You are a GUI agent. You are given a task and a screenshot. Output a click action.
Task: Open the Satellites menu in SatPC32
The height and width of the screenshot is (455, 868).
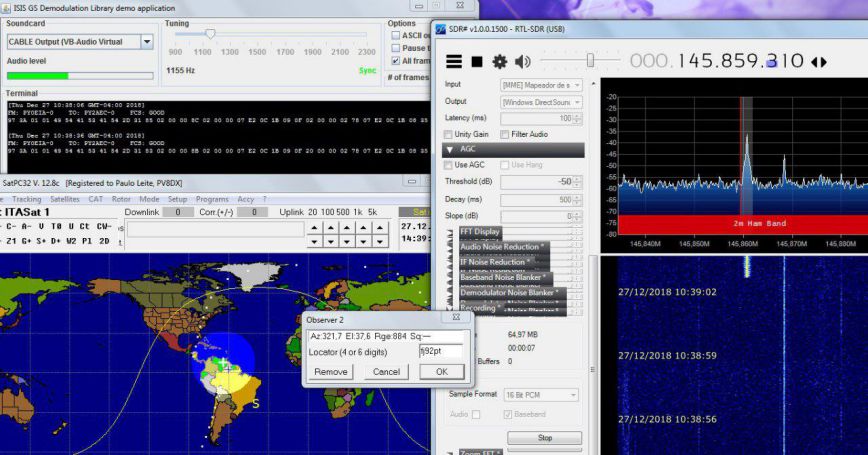64,199
